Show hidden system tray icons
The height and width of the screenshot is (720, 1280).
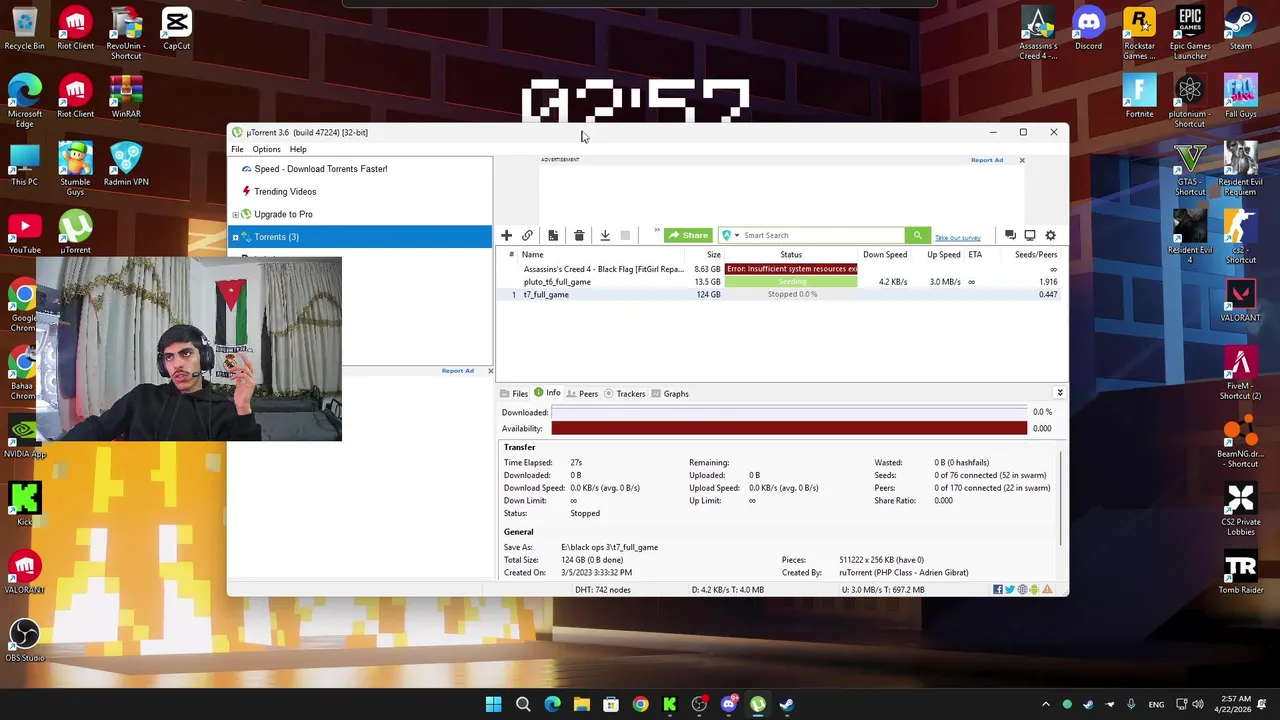coord(1046,704)
